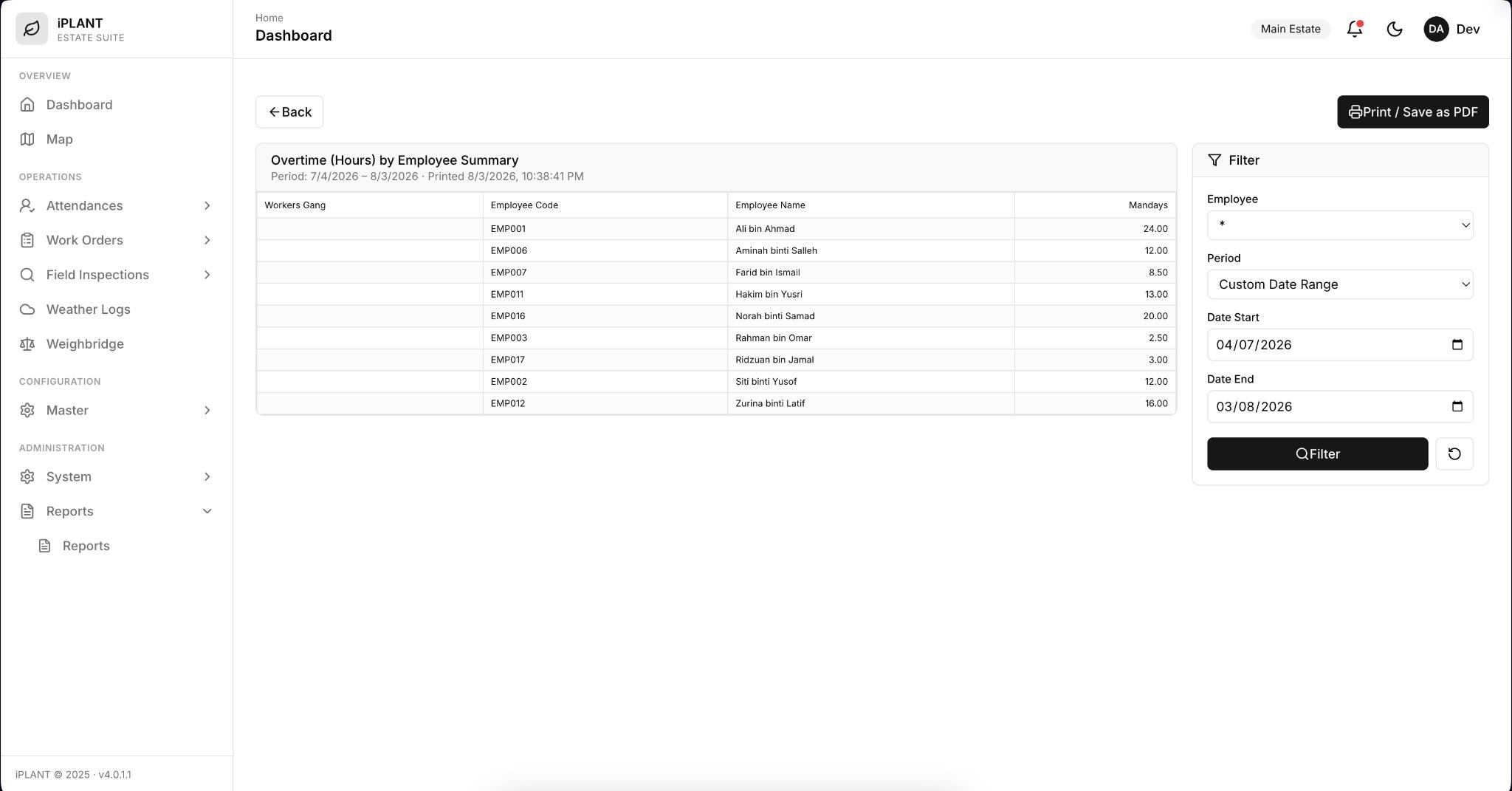The width and height of the screenshot is (1512, 791).
Task: Open Date End calendar picker icon
Action: pos(1457,406)
